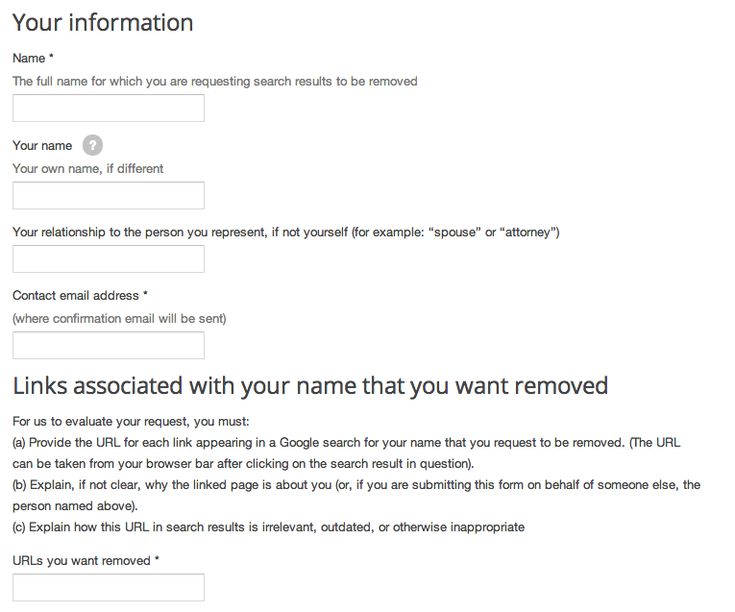Viewport: 735px width, 612px height.
Task: Select the Your name input box
Action: (108, 195)
